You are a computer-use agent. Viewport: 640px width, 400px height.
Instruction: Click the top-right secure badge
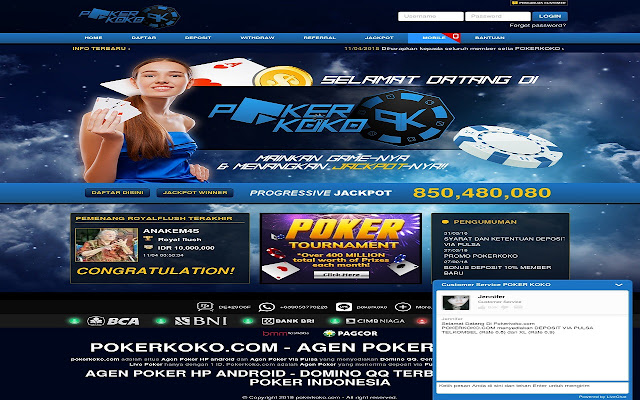(539, 3)
